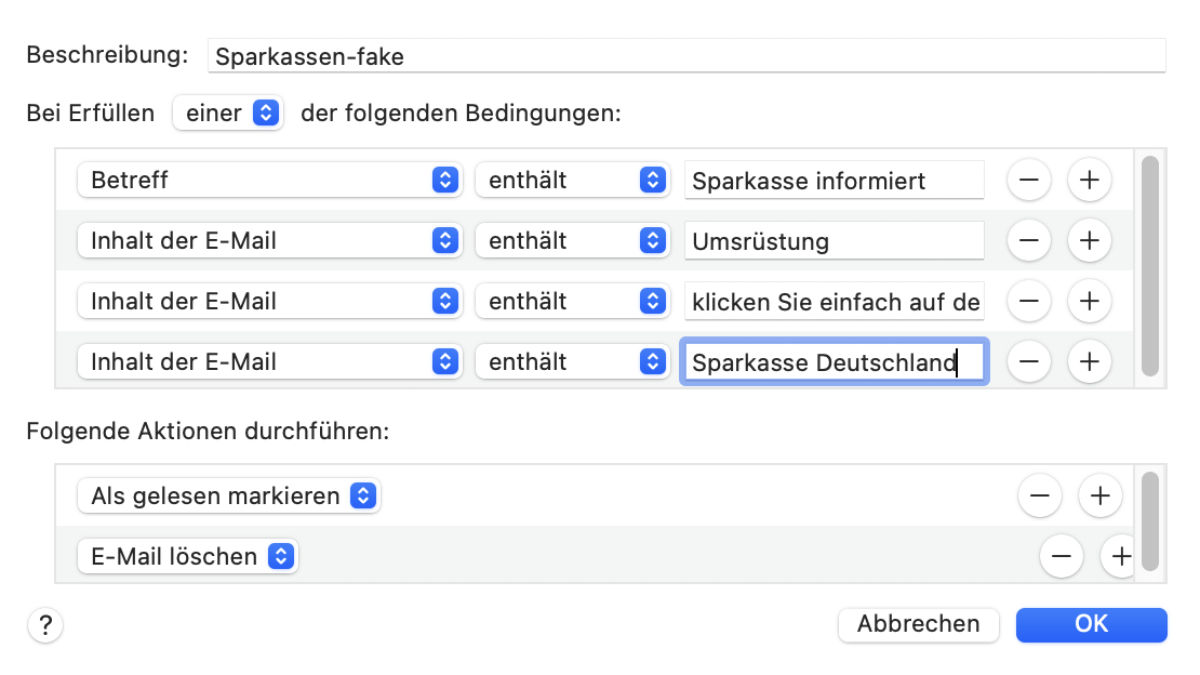Remove the 'Sparkasse informiert' condition with minus
Screen dimensions: 1200x675
click(1029, 181)
